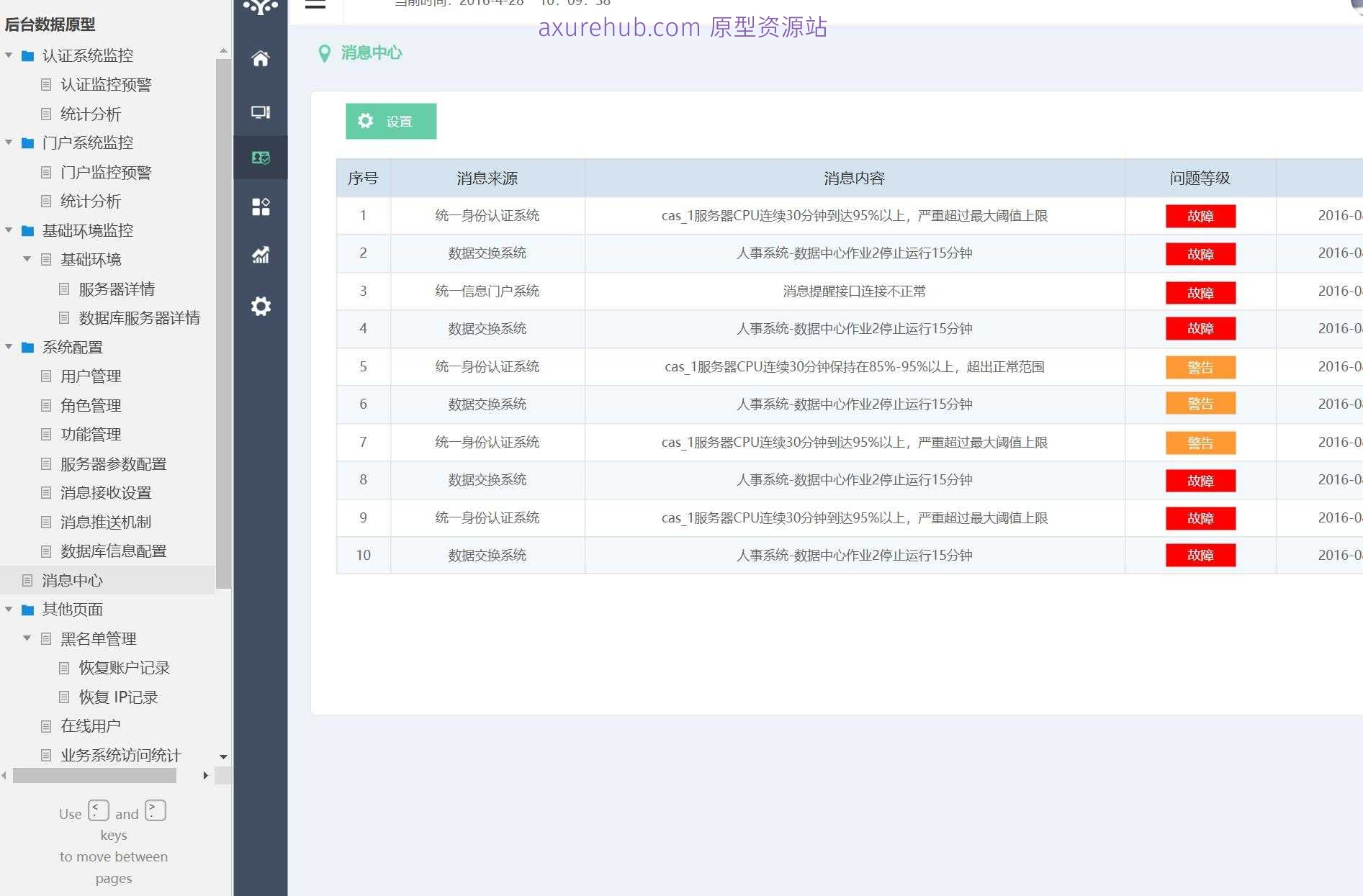Click the folder icon beside 系统配置
Viewport: 1363px width, 896px height.
pos(27,347)
